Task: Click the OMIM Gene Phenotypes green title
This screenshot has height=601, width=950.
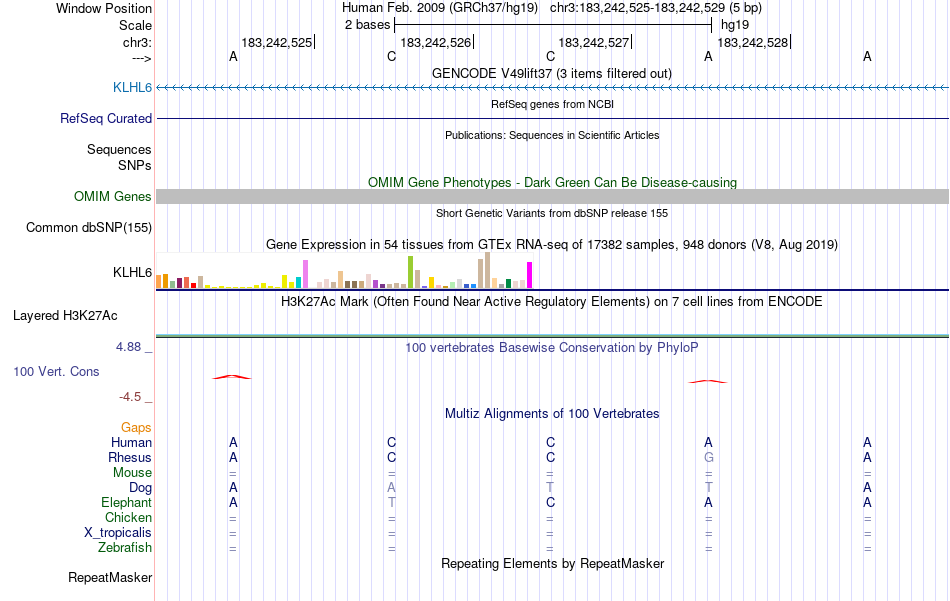Action: coord(553,182)
